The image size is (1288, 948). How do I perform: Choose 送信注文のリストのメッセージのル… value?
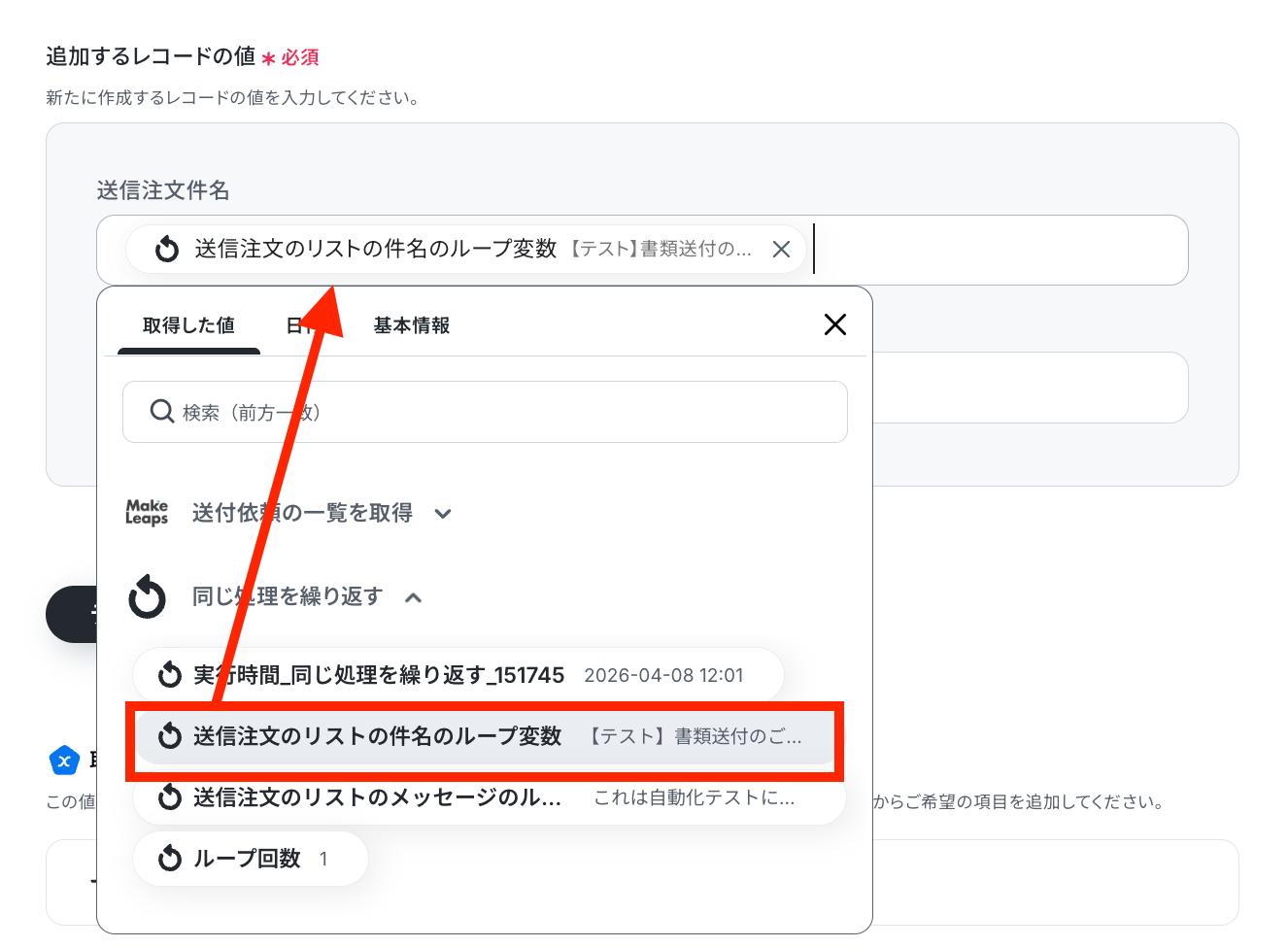pos(490,797)
